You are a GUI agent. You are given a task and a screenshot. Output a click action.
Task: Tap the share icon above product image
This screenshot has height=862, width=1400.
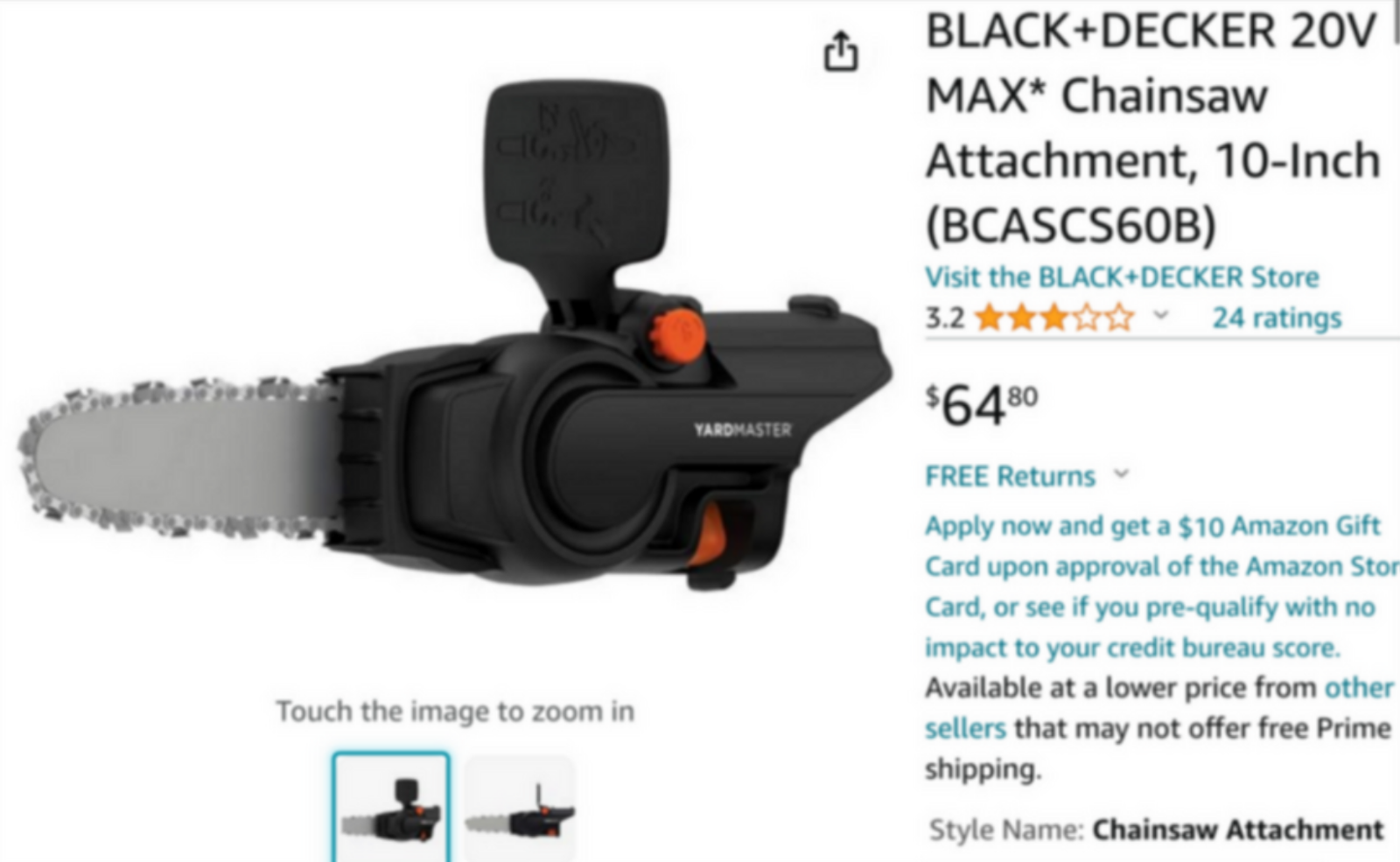[x=841, y=51]
